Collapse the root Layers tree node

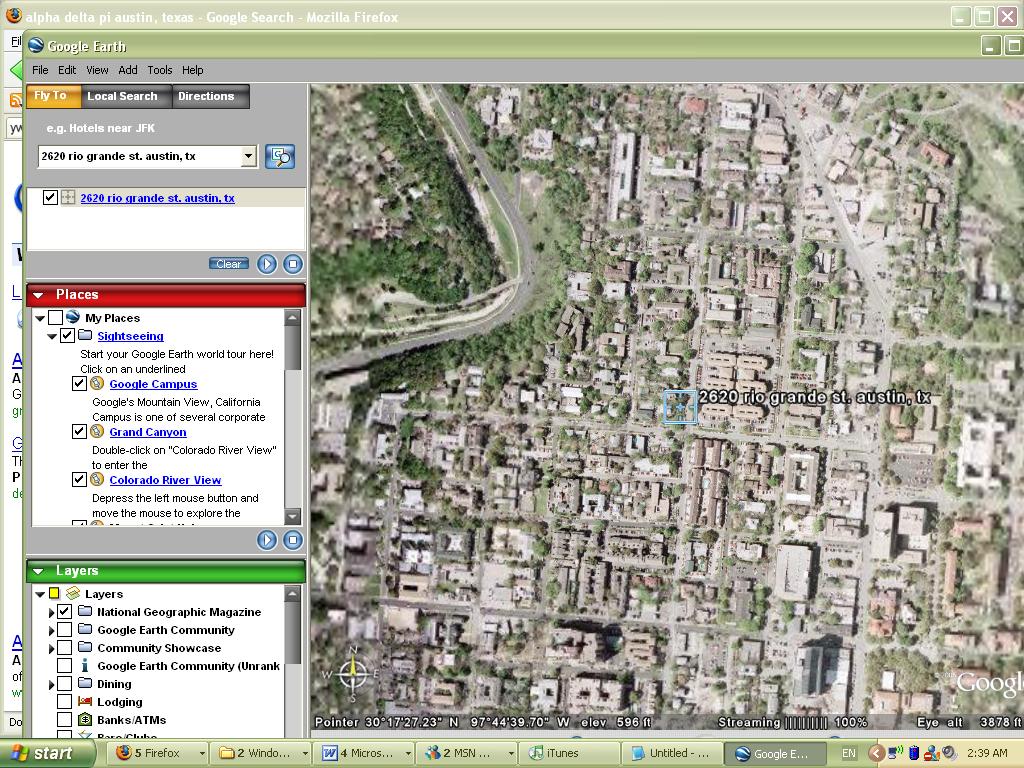(40, 594)
